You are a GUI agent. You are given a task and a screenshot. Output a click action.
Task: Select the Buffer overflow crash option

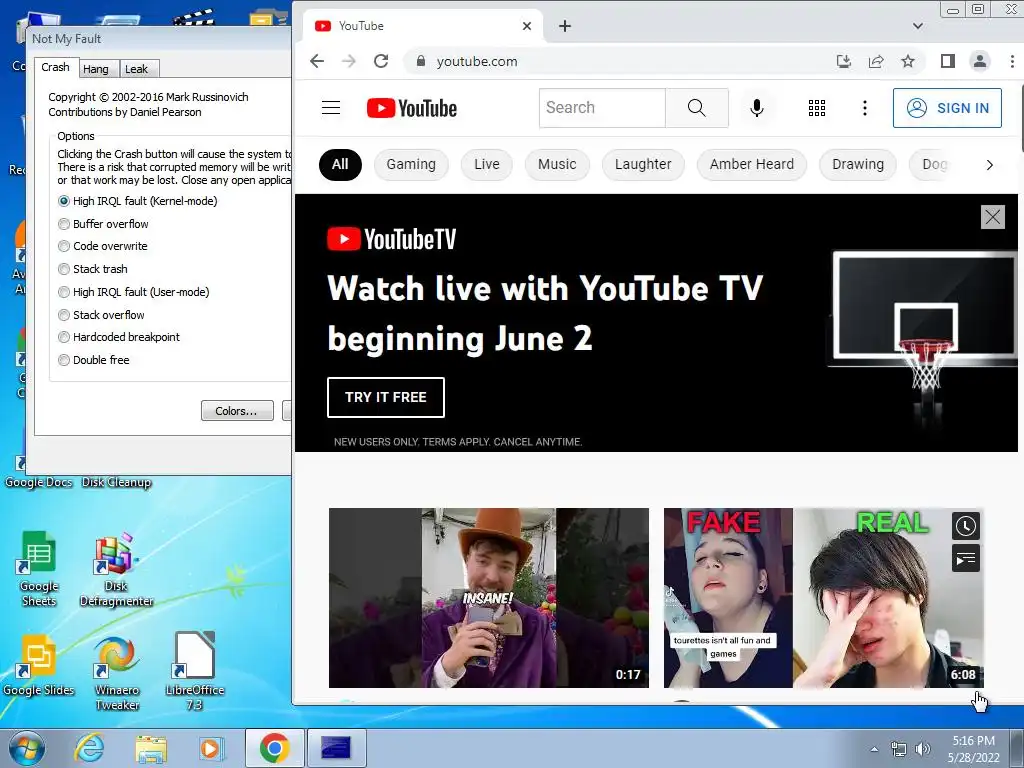[103, 224]
